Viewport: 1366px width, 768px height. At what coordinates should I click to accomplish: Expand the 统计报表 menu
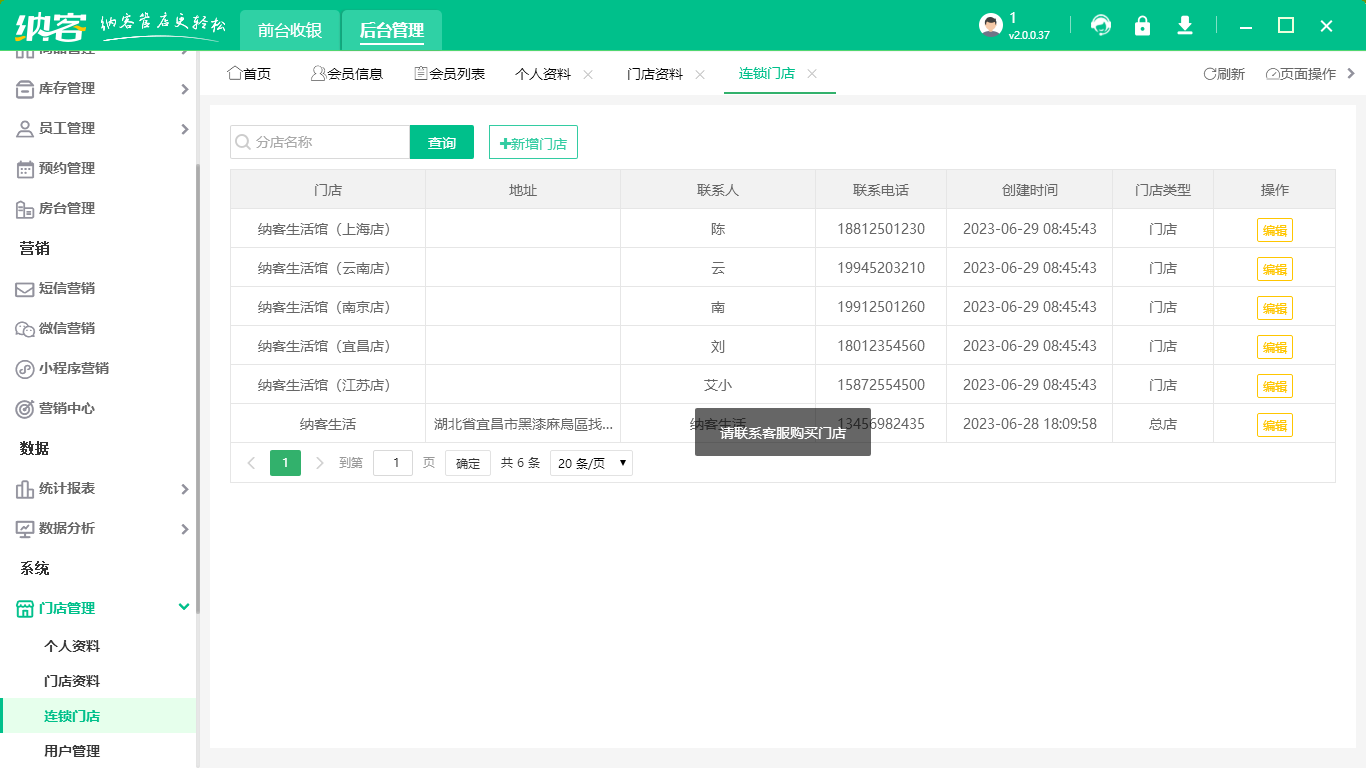coord(100,488)
